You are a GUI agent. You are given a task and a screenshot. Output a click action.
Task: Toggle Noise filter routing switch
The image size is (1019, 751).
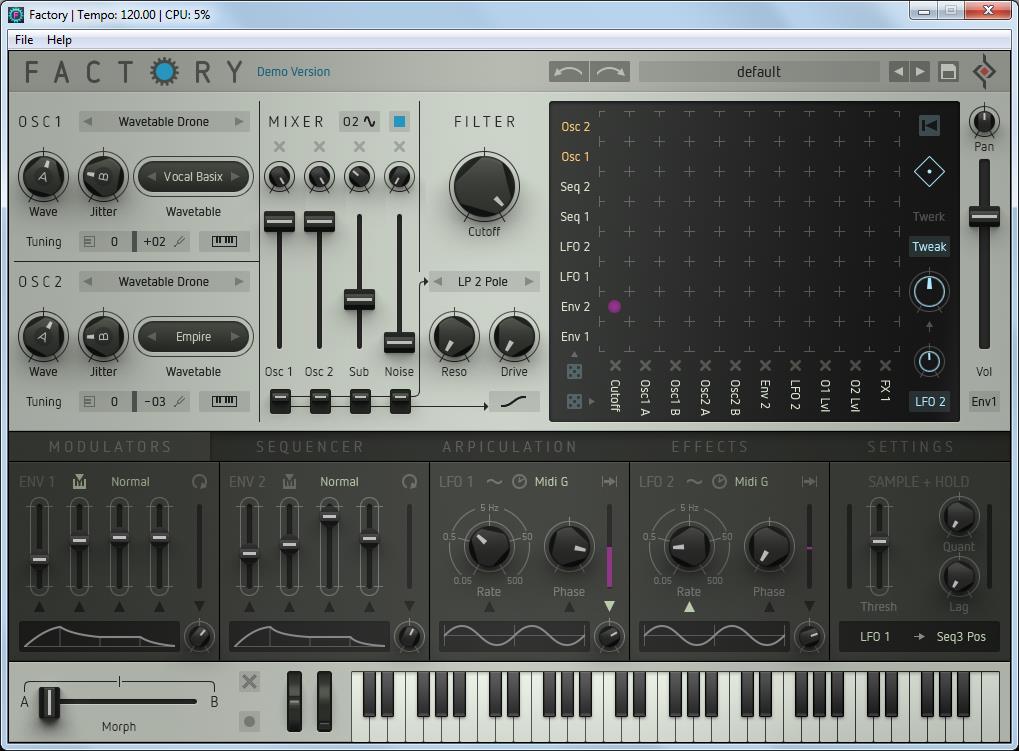point(400,401)
